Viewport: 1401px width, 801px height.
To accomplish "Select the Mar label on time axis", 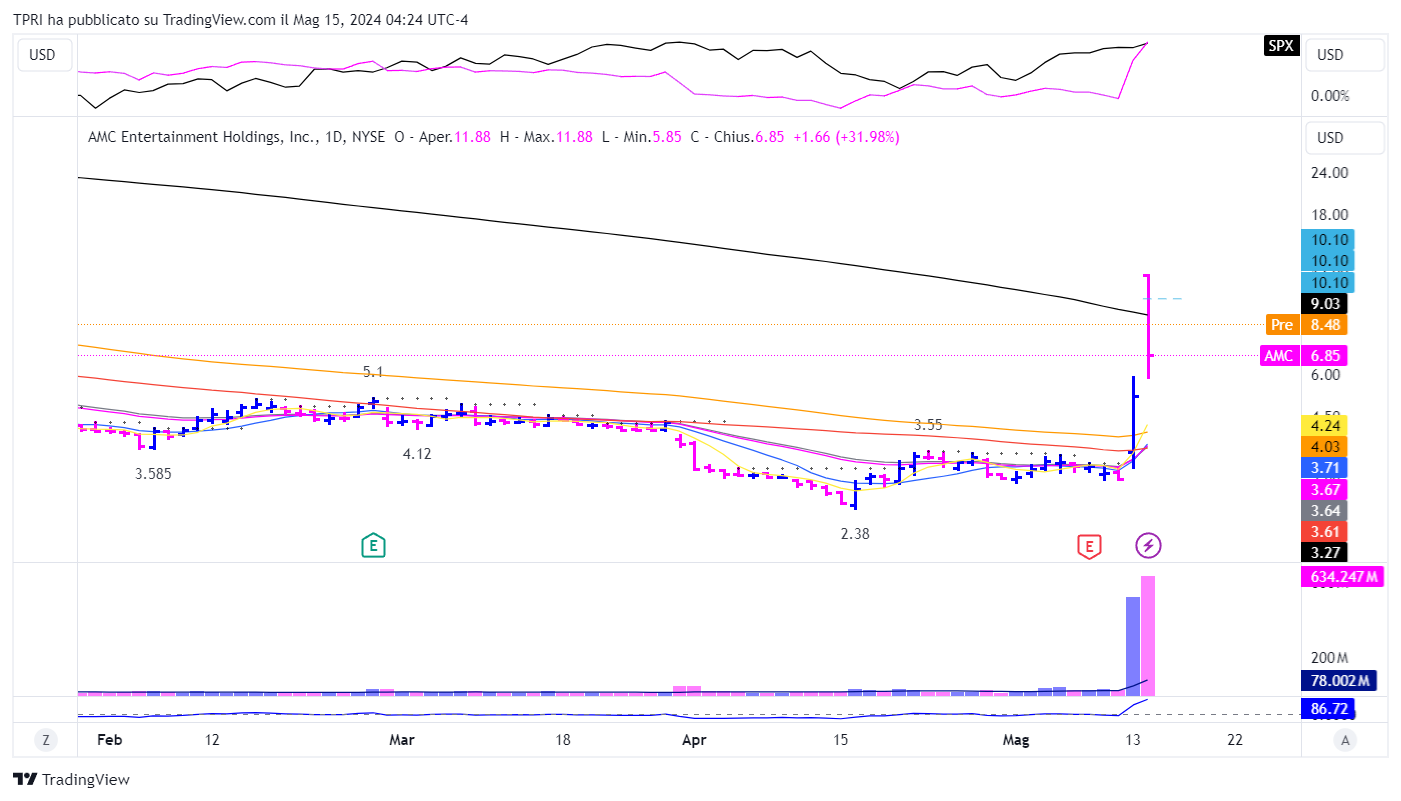I will click(401, 740).
